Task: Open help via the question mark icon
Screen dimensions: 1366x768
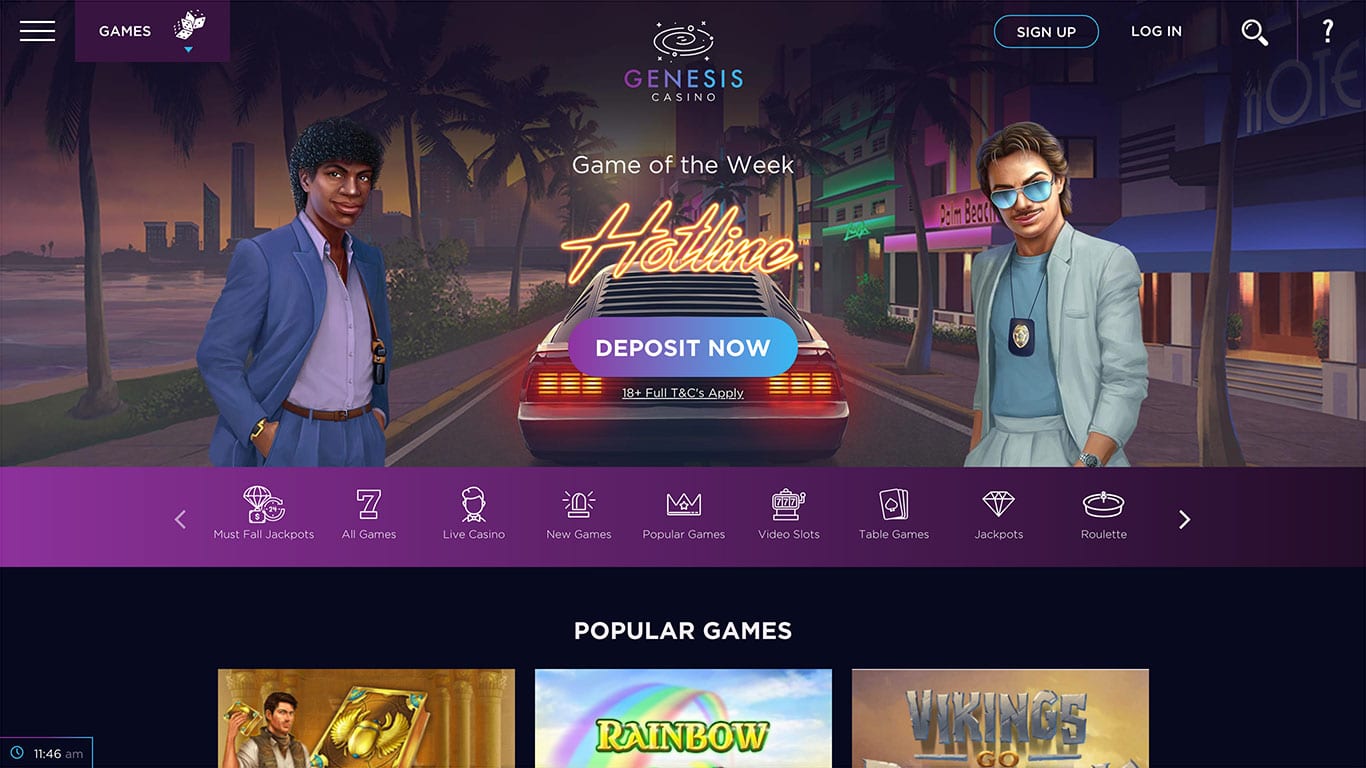Action: click(1328, 31)
